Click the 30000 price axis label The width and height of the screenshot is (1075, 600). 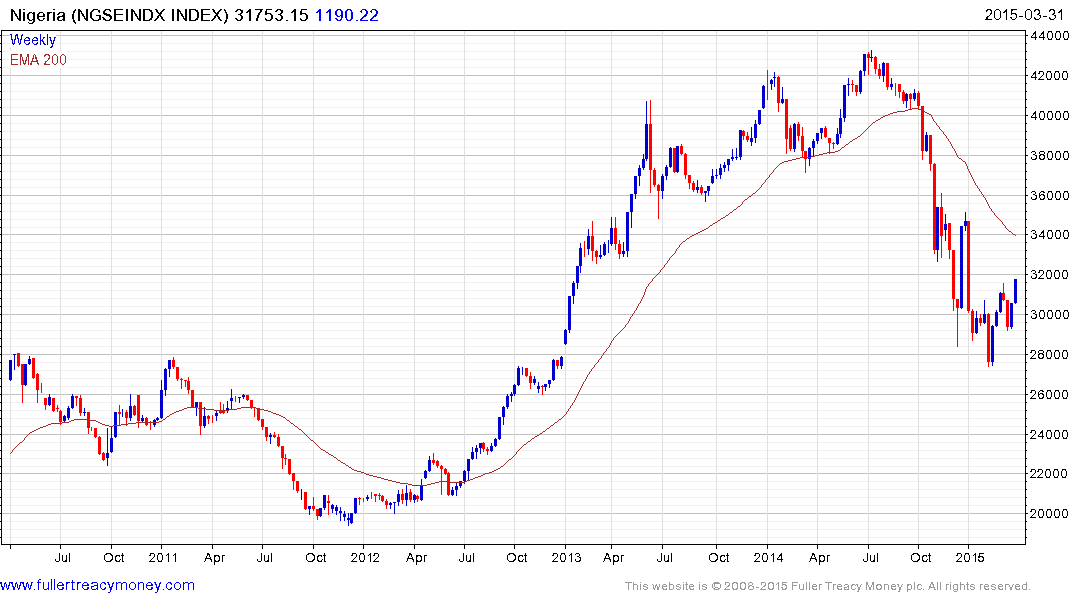point(1049,315)
